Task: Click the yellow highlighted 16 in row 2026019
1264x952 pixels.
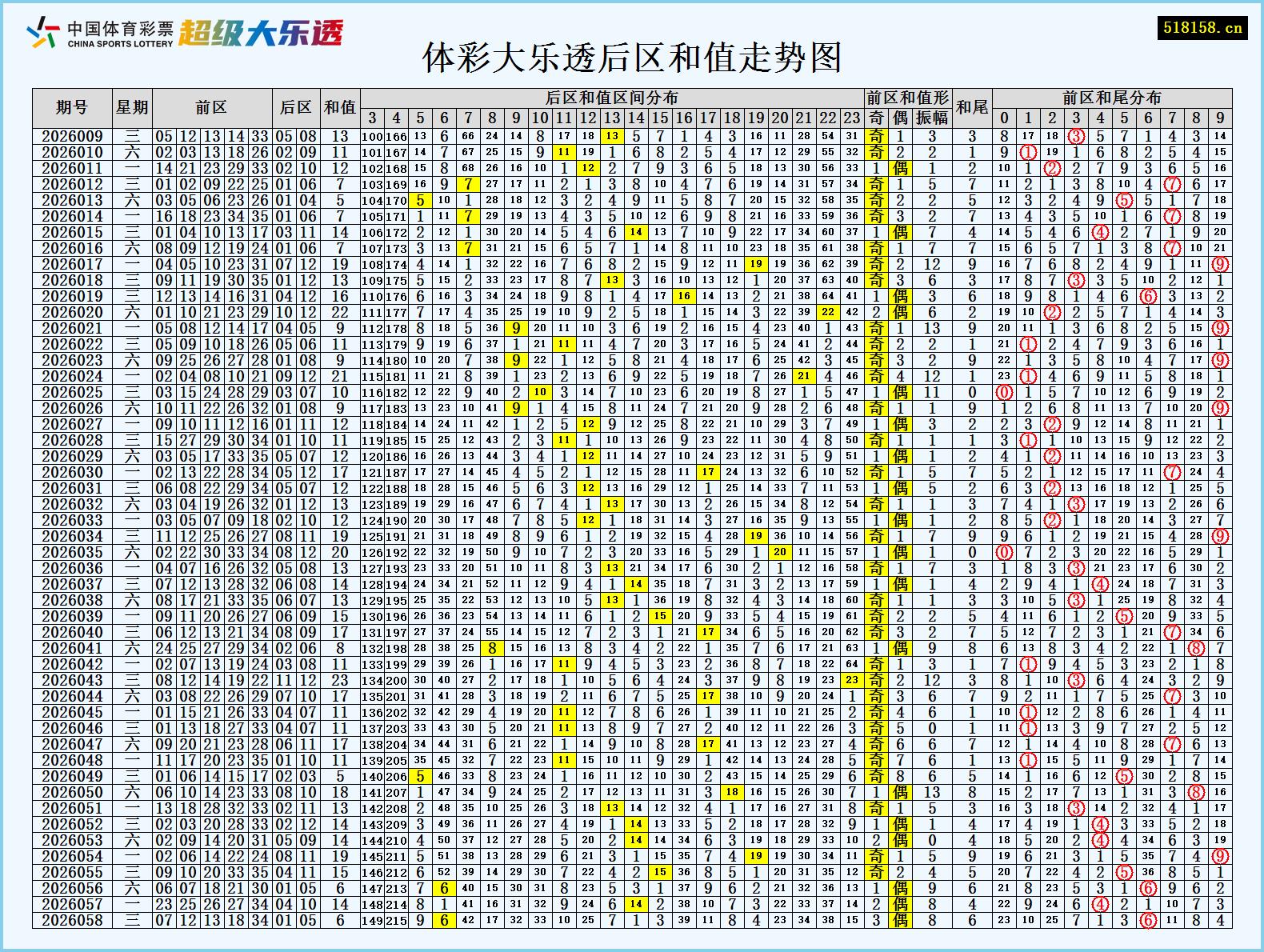Action: (684, 296)
